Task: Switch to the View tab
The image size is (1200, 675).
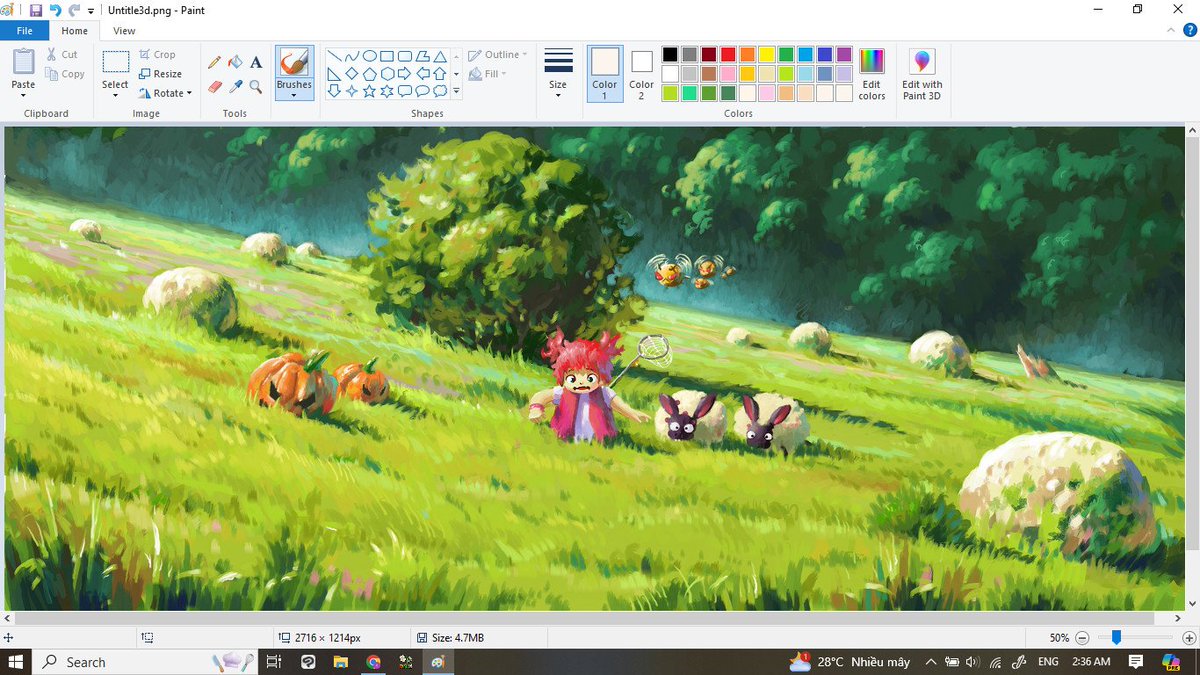Action: point(124,31)
